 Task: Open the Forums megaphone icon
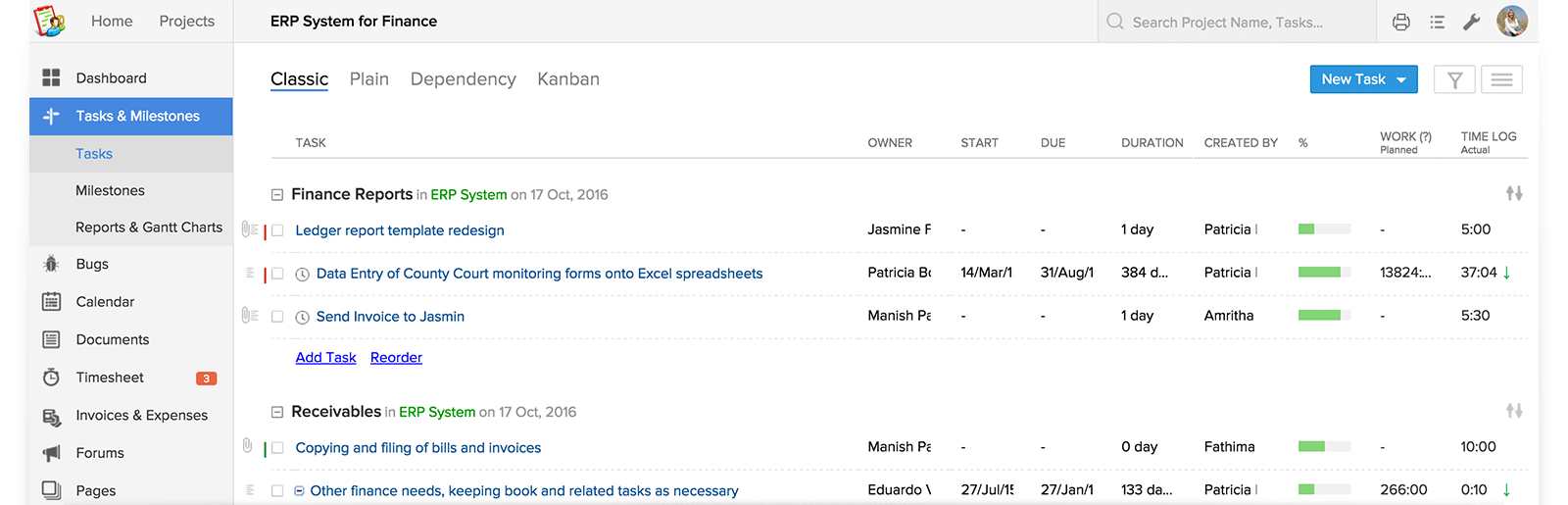pos(51,453)
